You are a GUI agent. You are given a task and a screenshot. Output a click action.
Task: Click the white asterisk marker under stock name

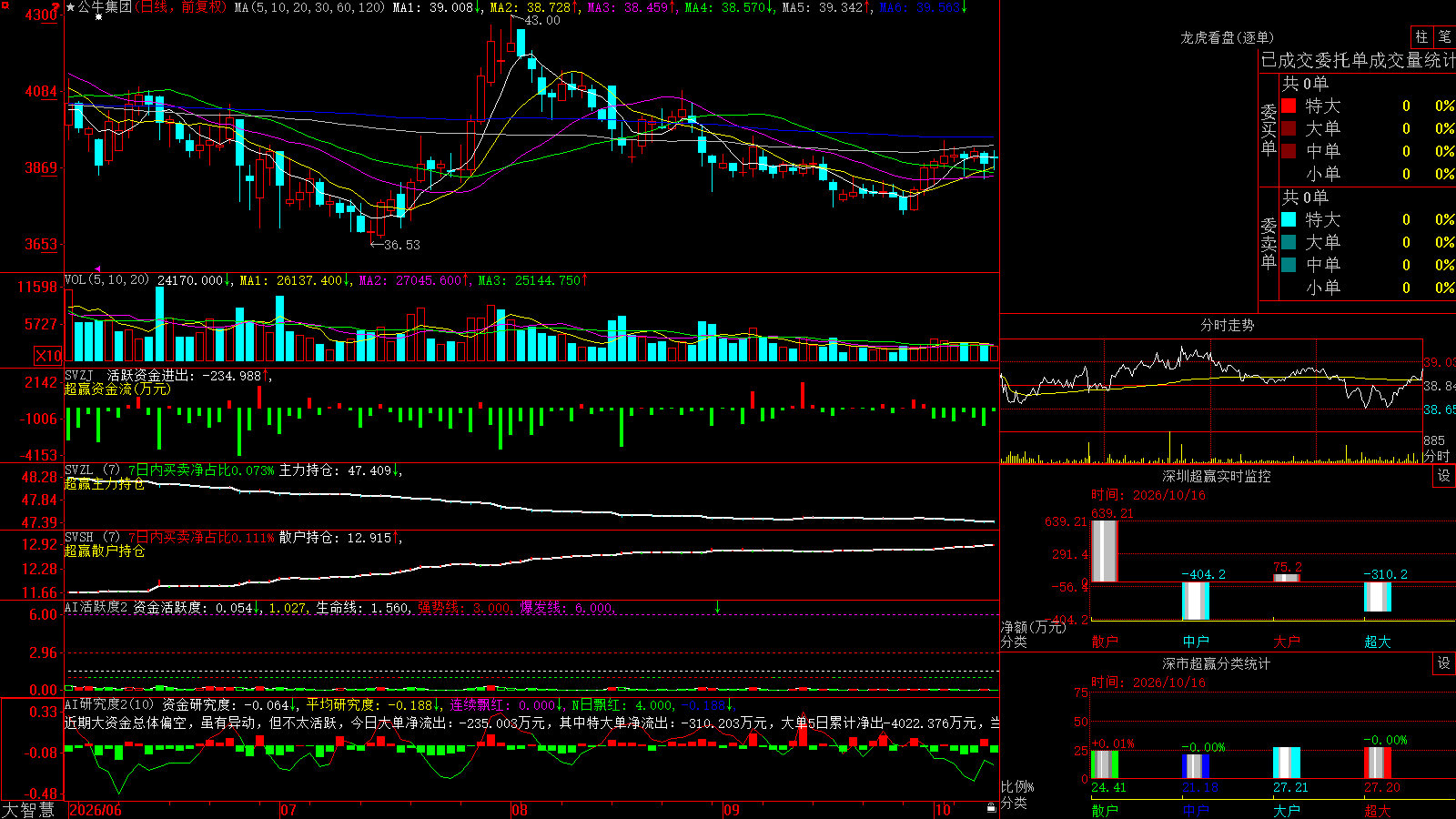98,17
